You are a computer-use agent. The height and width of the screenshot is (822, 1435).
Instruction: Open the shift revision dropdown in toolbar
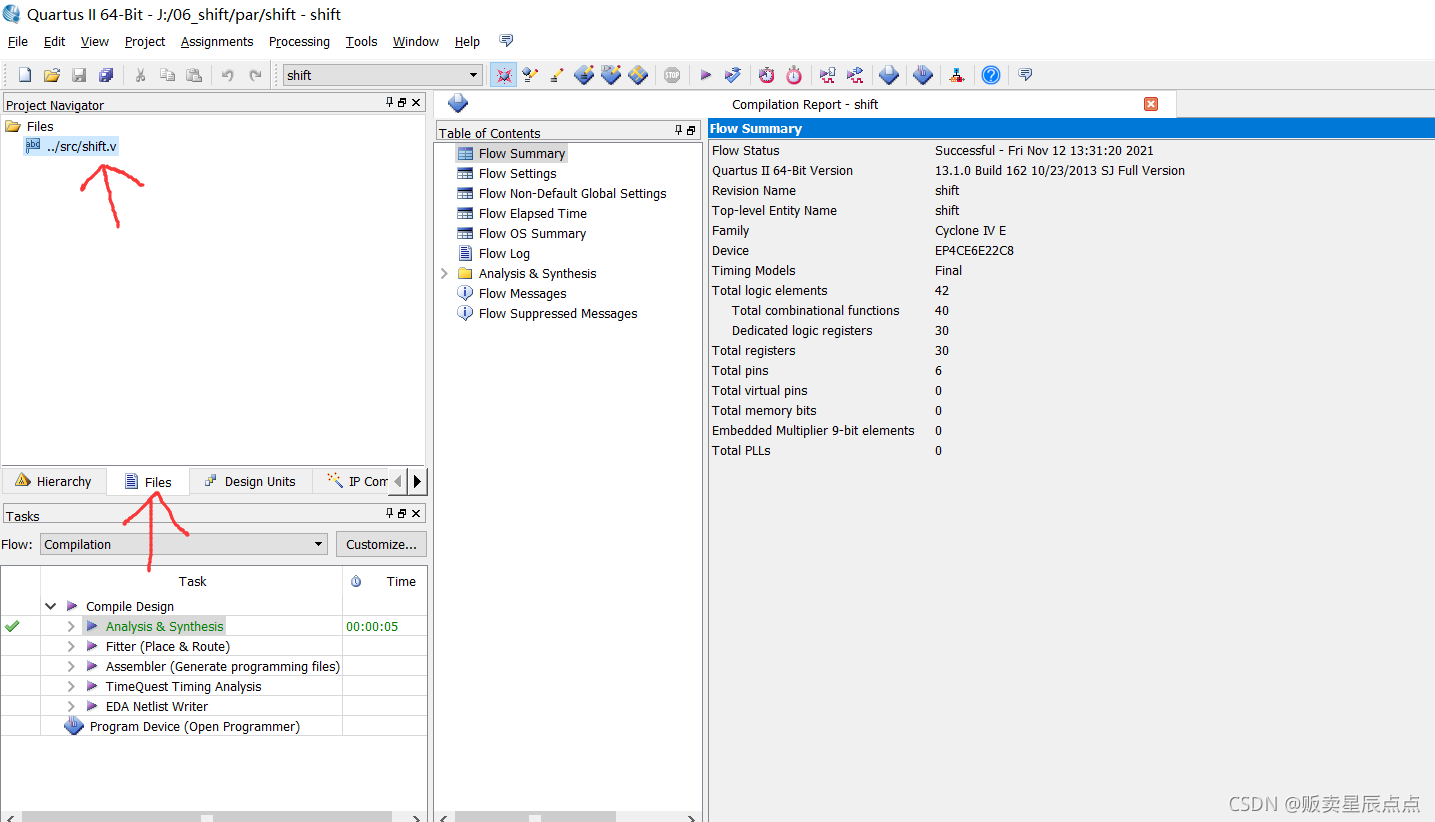click(x=474, y=75)
